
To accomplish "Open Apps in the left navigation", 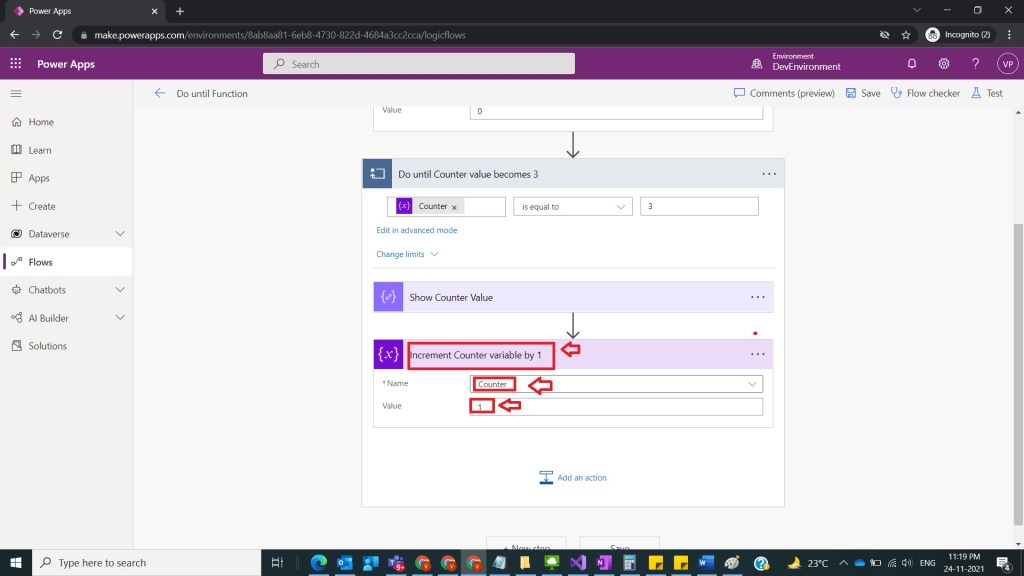I will click(x=39, y=178).
